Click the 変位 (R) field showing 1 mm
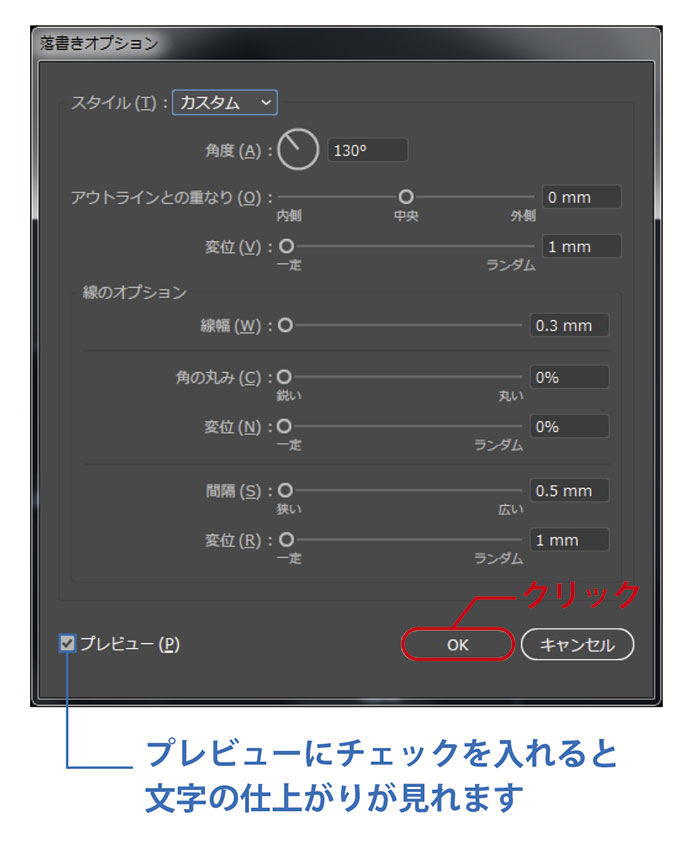Viewport: 693px width, 844px height. 569,540
